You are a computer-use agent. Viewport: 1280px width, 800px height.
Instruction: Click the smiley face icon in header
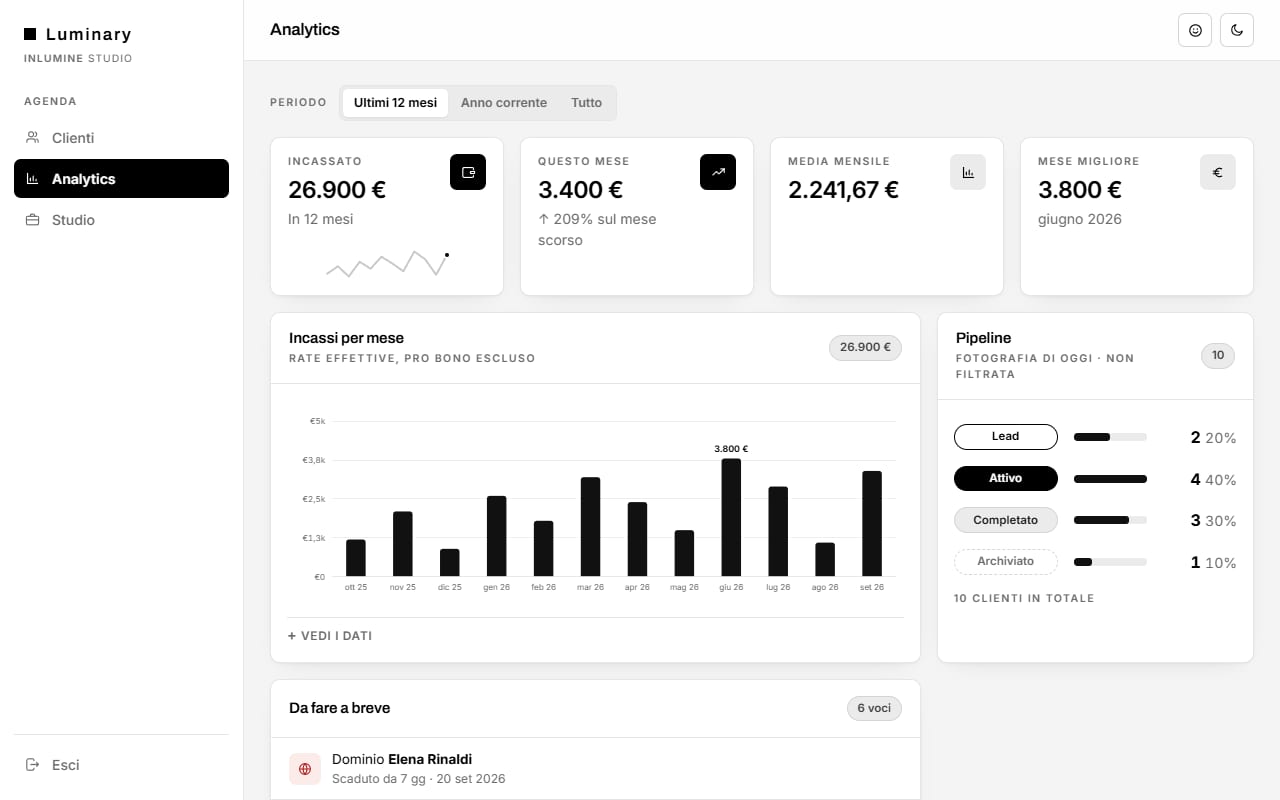coord(1195,30)
